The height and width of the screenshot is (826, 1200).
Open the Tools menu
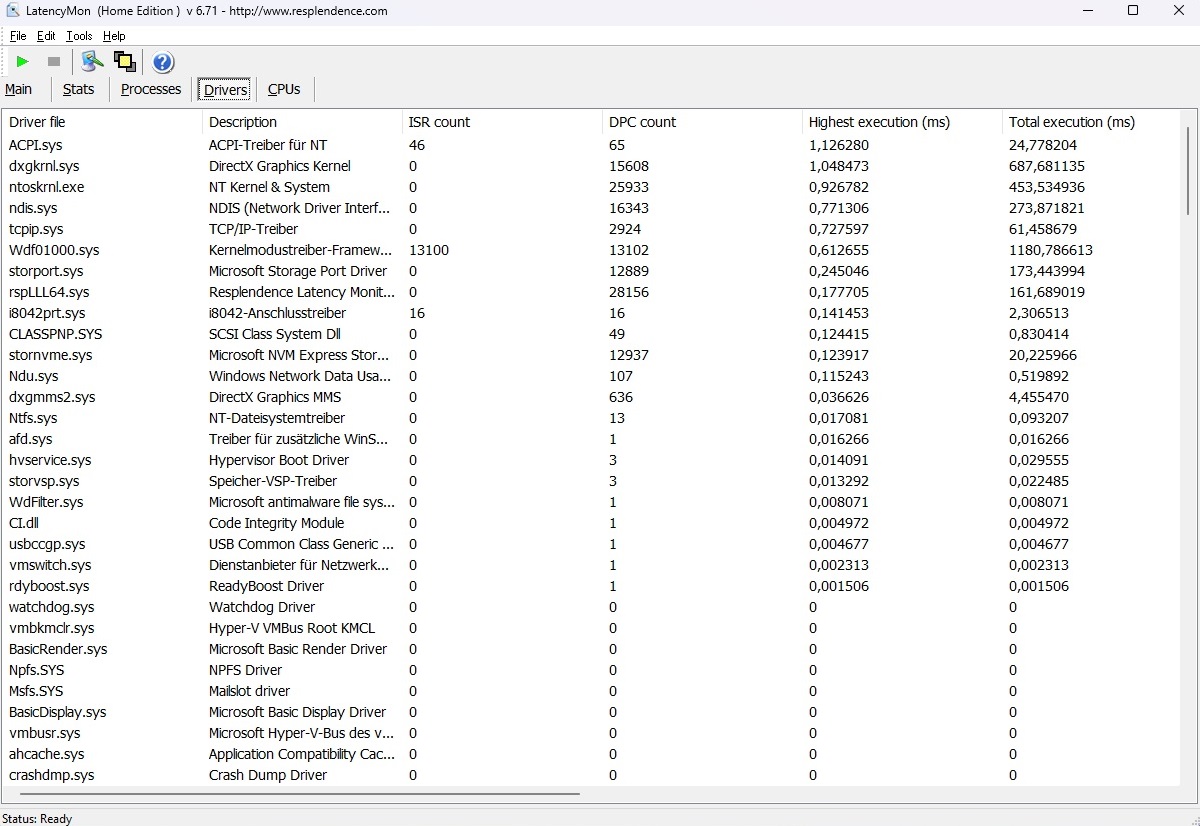(79, 36)
